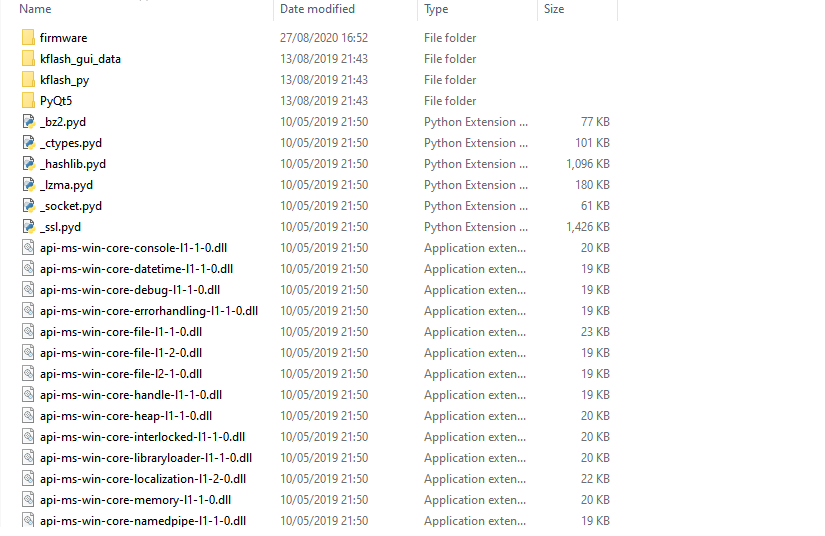Image resolution: width=825 pixels, height=536 pixels.
Task: Select api-ms-win-core-datetime-l1-1-0.dll file
Action: pyautogui.click(x=136, y=269)
